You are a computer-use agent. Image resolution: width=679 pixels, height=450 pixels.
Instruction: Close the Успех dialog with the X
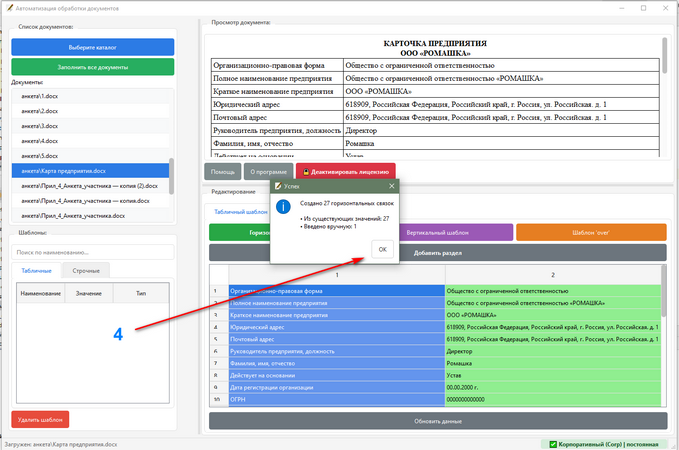tap(391, 186)
